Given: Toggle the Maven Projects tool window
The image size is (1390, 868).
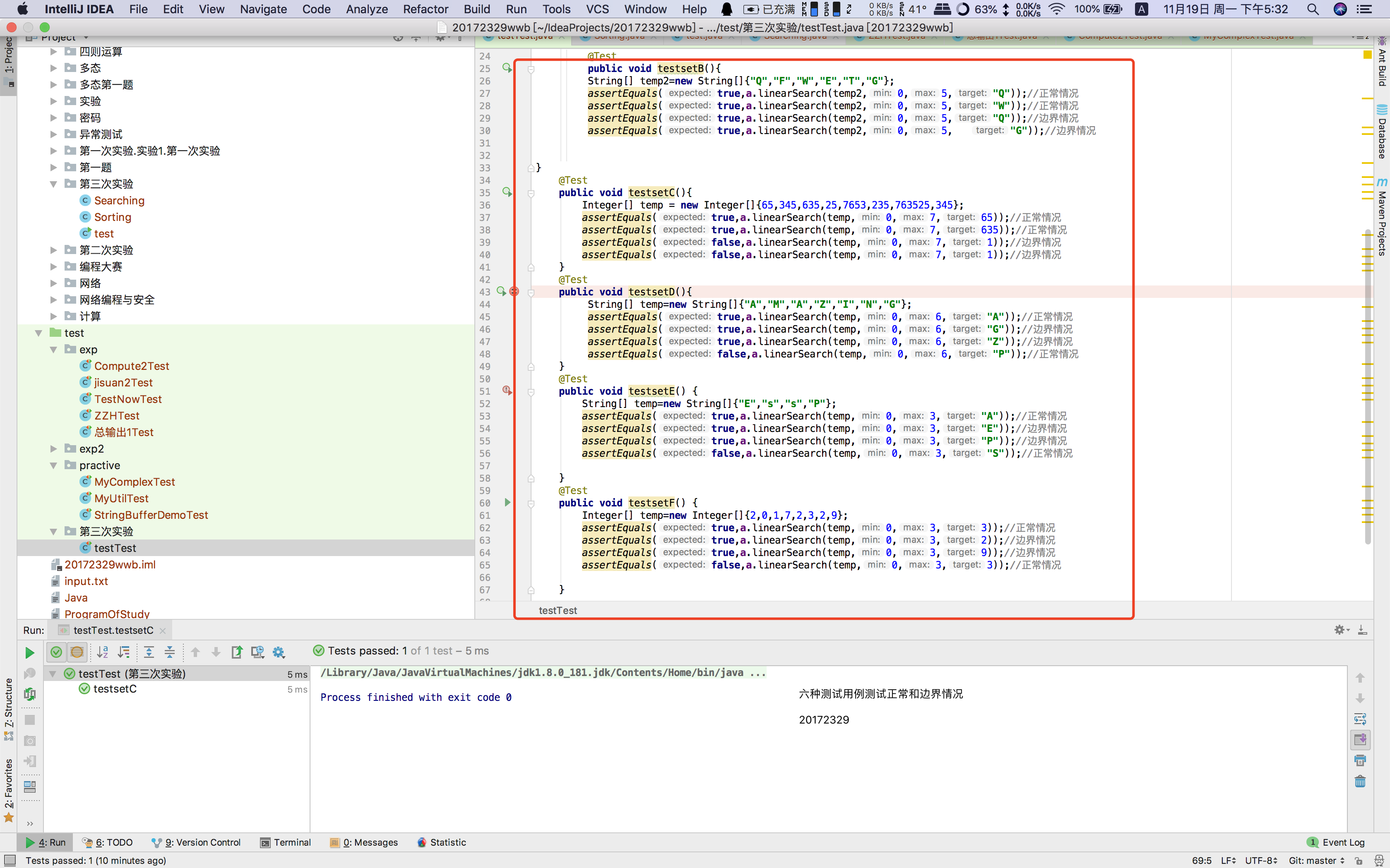Looking at the screenshot, I should point(1382,217).
